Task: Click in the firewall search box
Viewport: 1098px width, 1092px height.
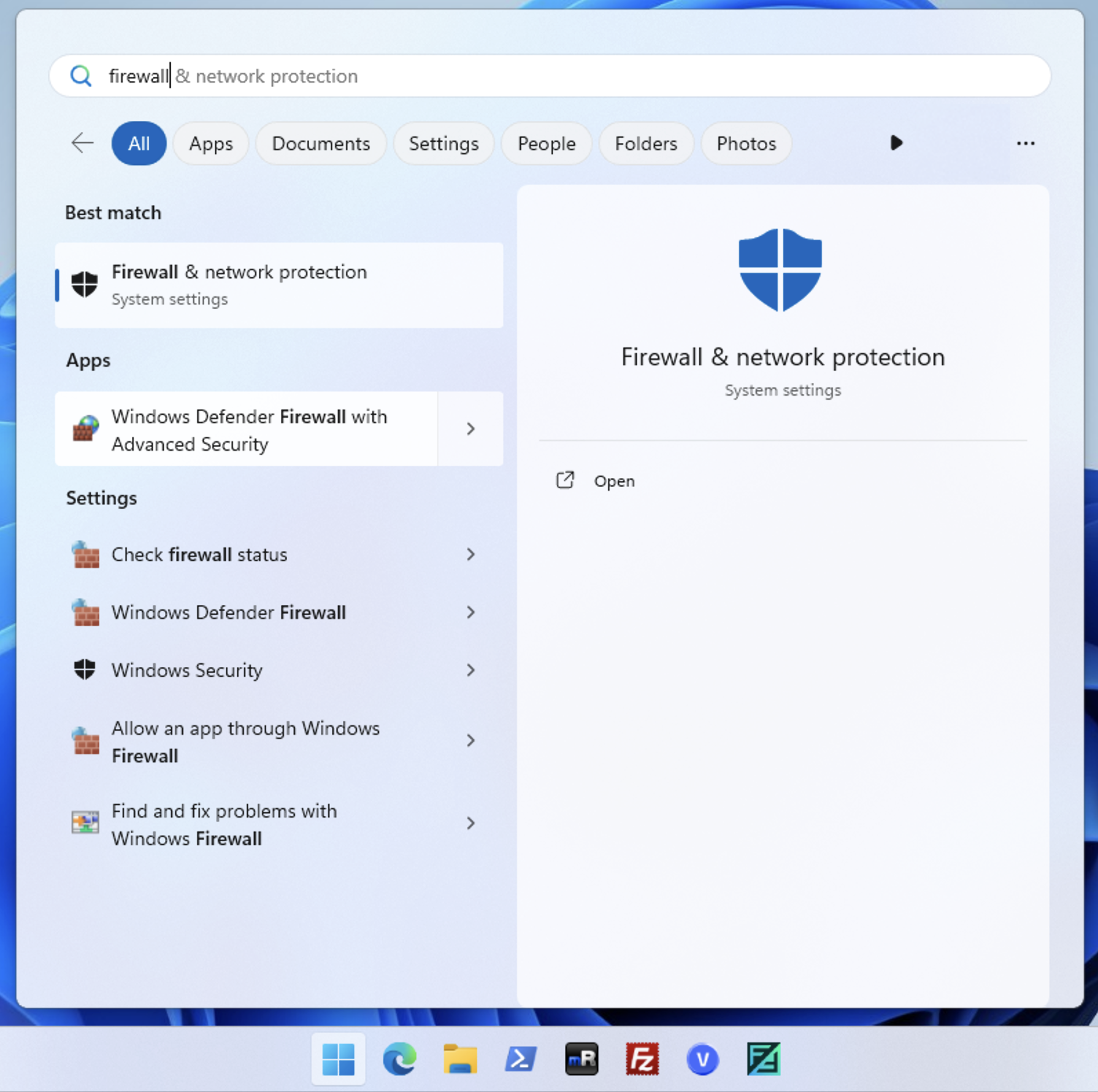Action: click(x=549, y=76)
